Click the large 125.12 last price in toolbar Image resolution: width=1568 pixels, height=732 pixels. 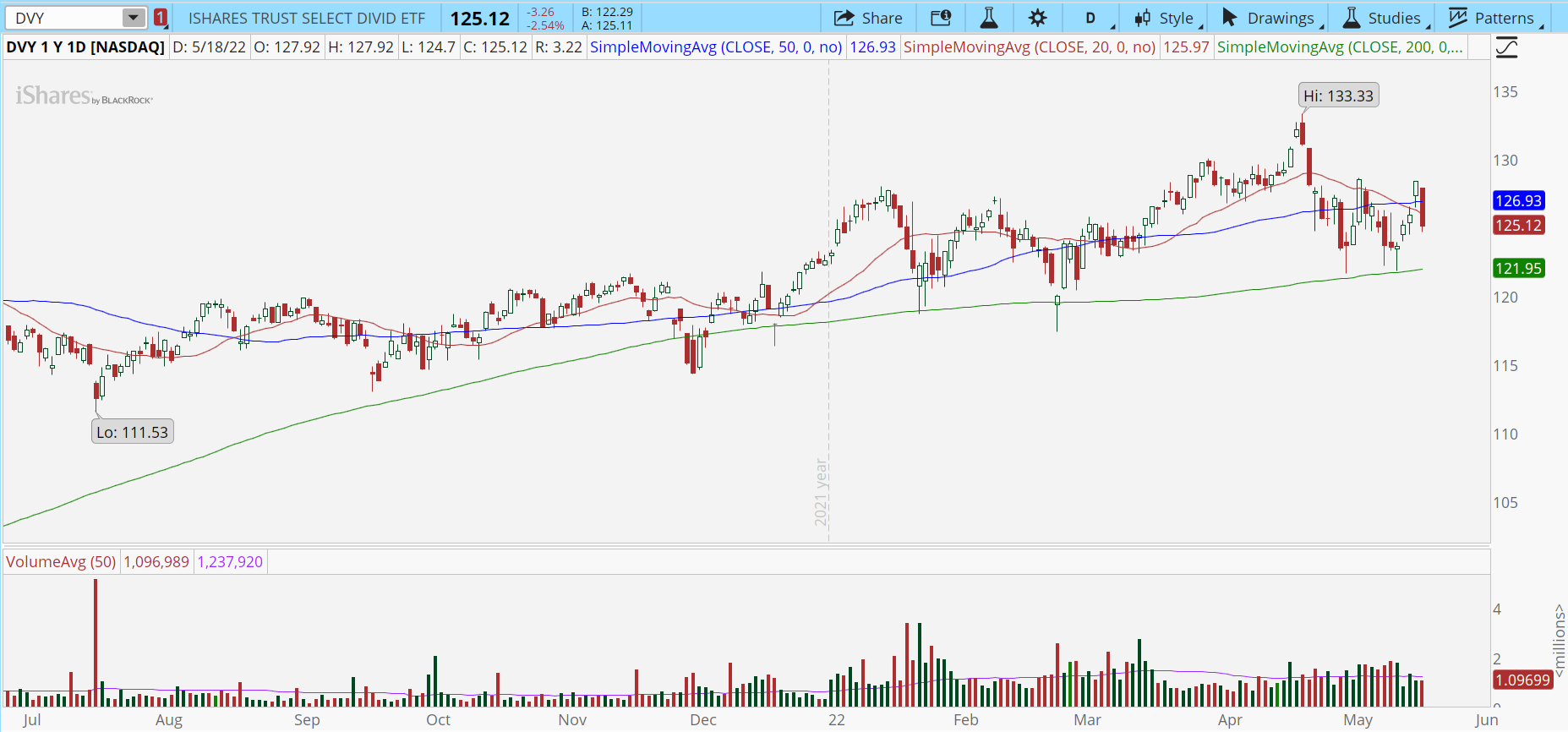(480, 19)
